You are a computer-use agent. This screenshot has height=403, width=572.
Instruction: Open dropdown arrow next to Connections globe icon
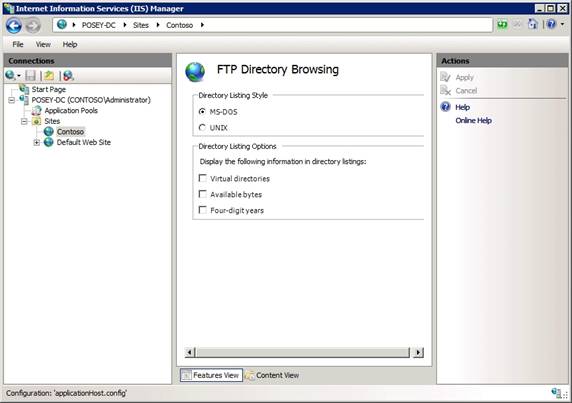[x=19, y=76]
